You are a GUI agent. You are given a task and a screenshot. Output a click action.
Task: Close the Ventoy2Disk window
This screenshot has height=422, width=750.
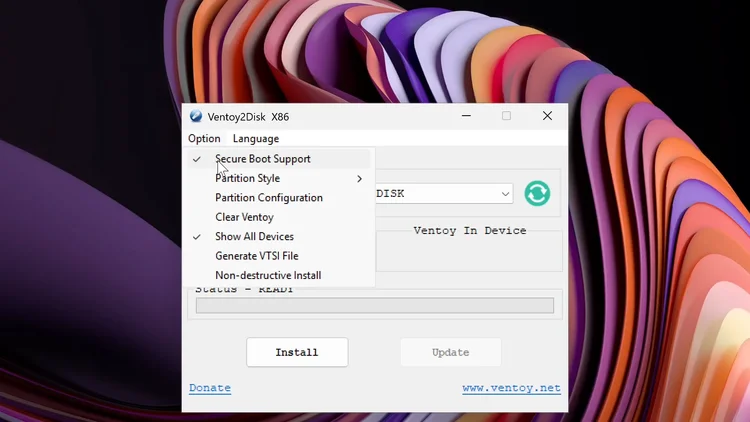point(547,116)
